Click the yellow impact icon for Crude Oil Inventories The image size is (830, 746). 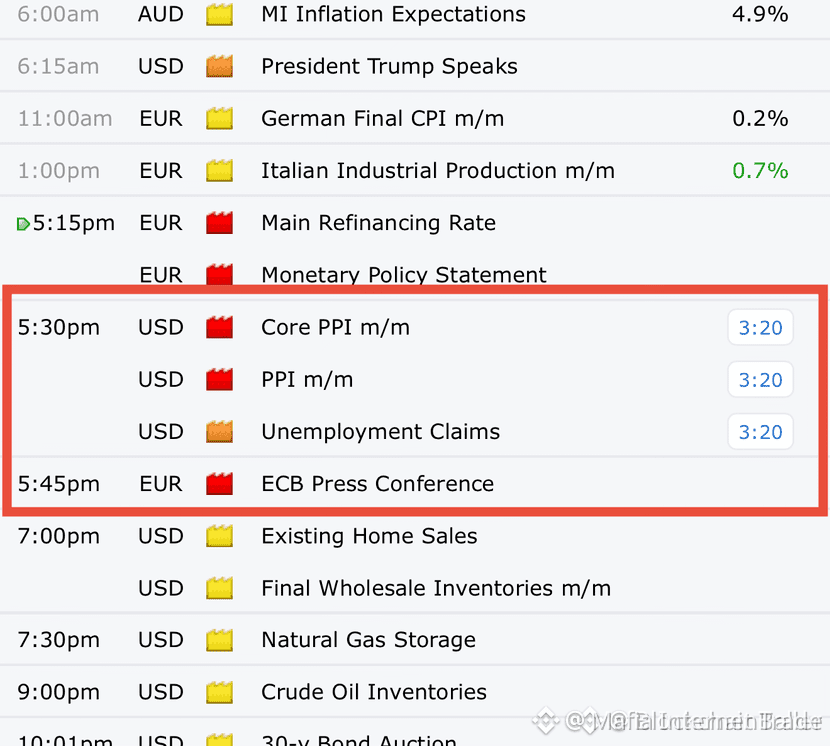point(219,692)
